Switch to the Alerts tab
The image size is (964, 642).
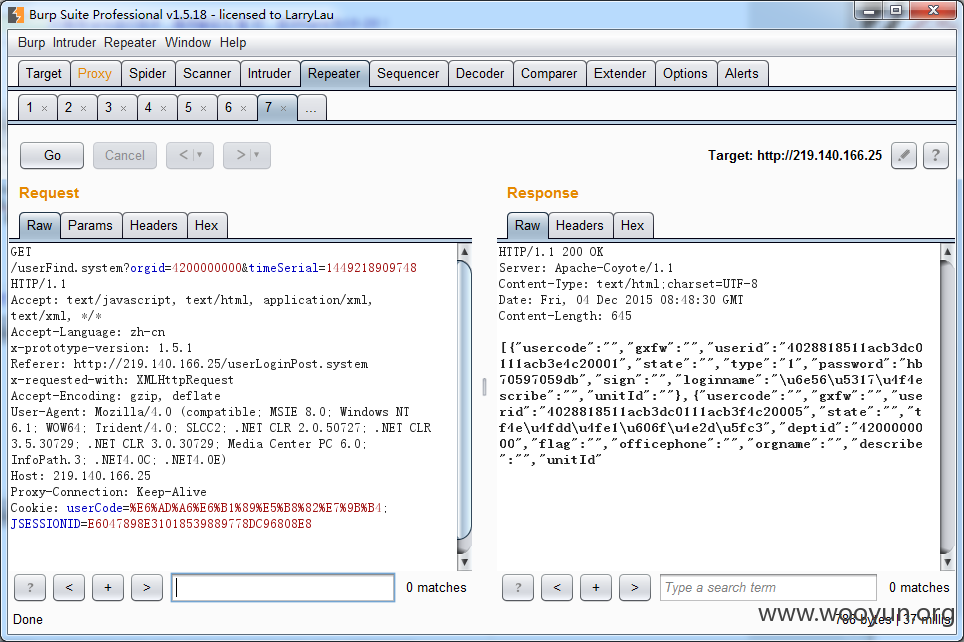[x=741, y=74]
